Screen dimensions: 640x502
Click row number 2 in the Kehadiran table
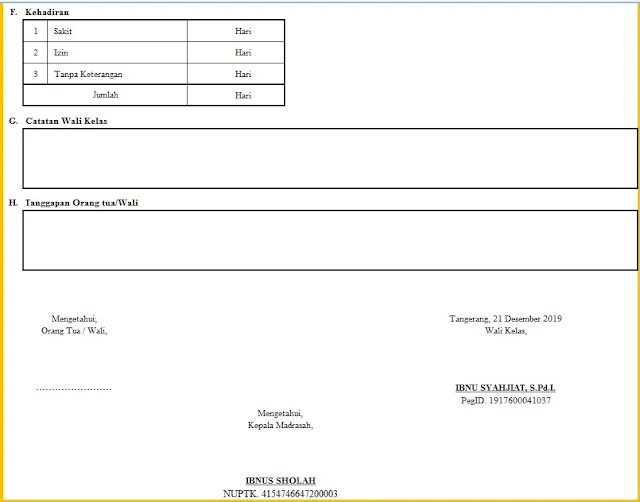(36, 53)
